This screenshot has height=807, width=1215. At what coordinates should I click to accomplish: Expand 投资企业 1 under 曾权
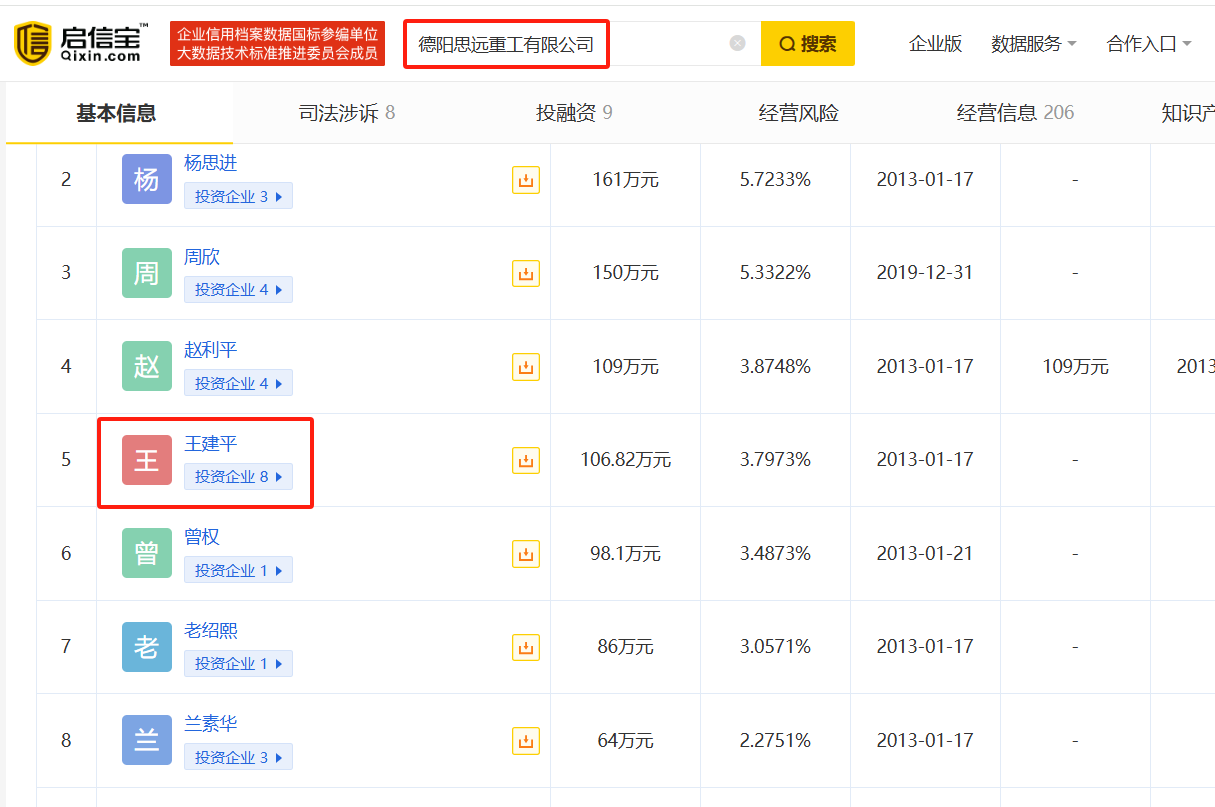click(x=238, y=570)
